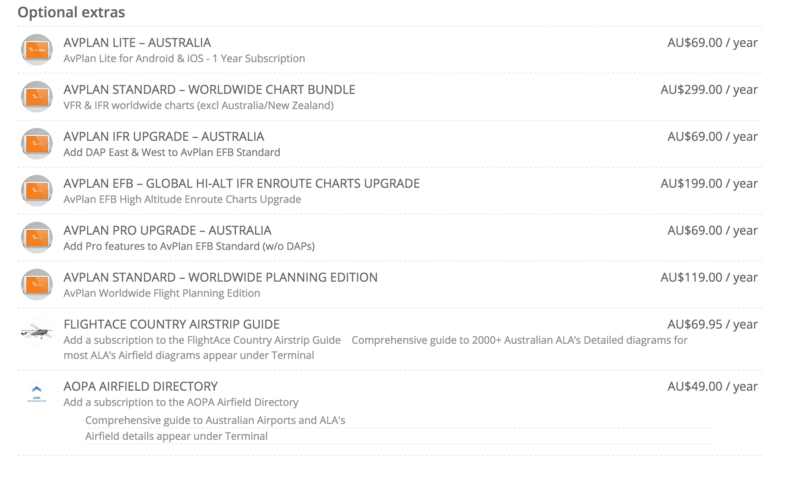Click the Worldwide Planning Edition tablet icon
800x481 pixels.
pyautogui.click(x=37, y=284)
